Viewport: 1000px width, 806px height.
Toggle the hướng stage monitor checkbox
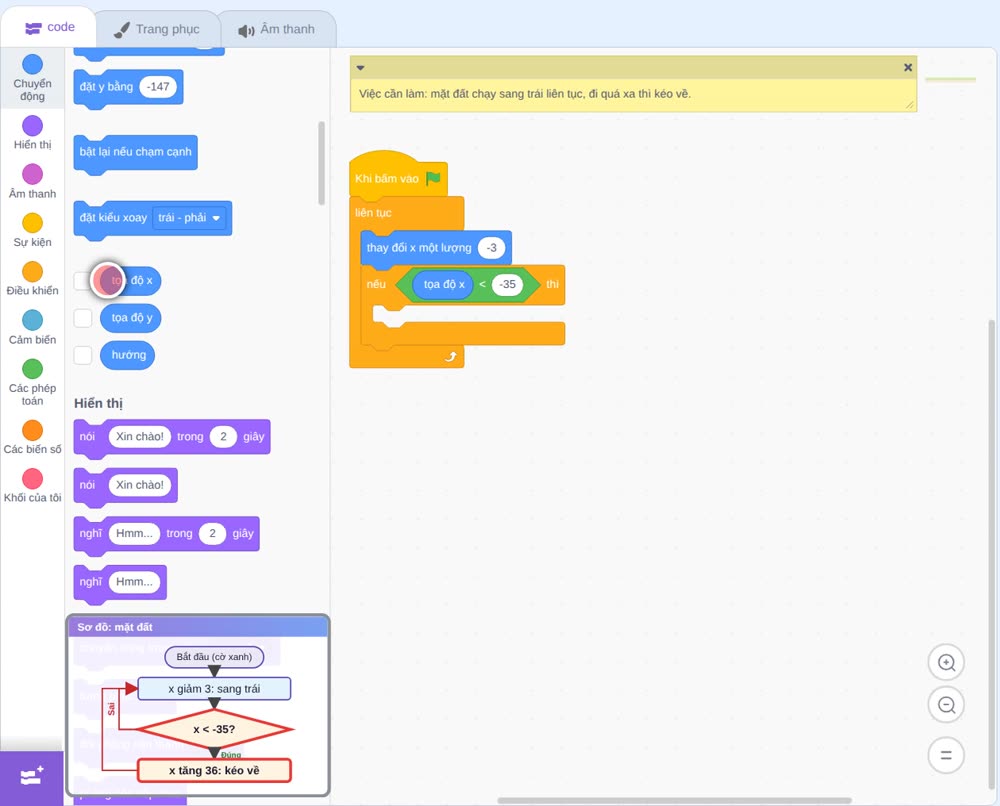click(x=83, y=355)
